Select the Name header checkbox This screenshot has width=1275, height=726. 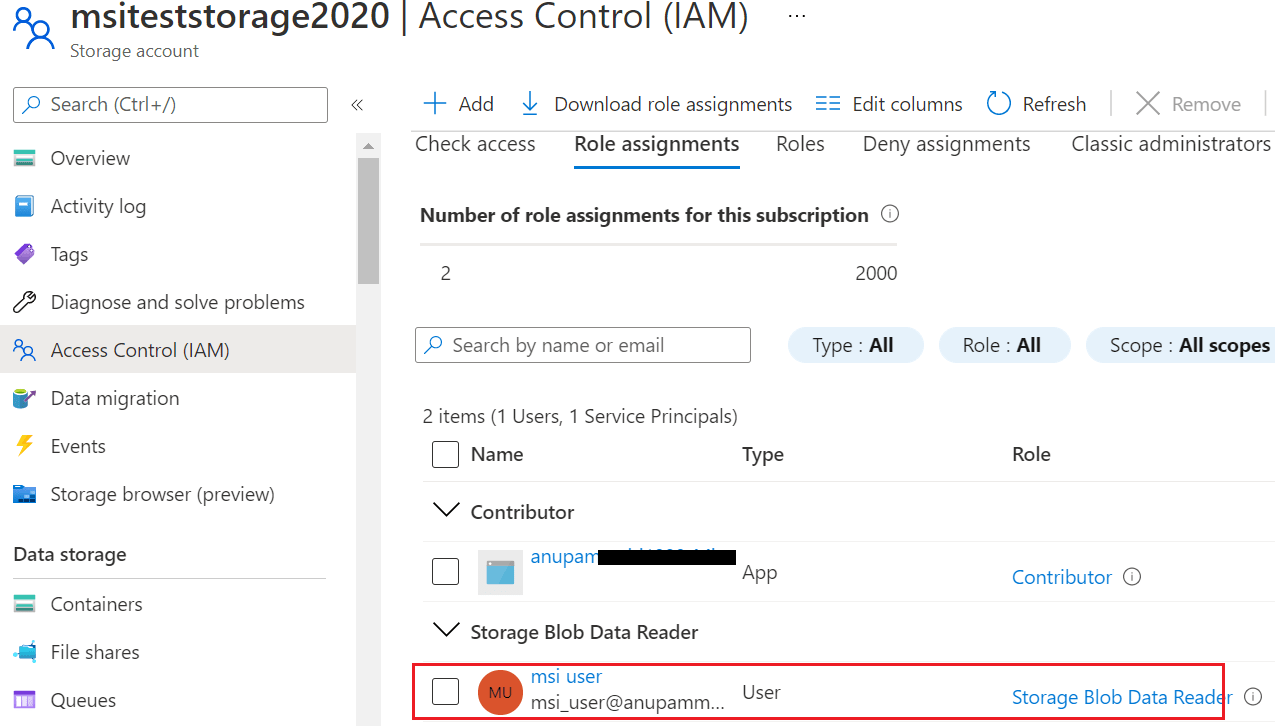(x=445, y=454)
